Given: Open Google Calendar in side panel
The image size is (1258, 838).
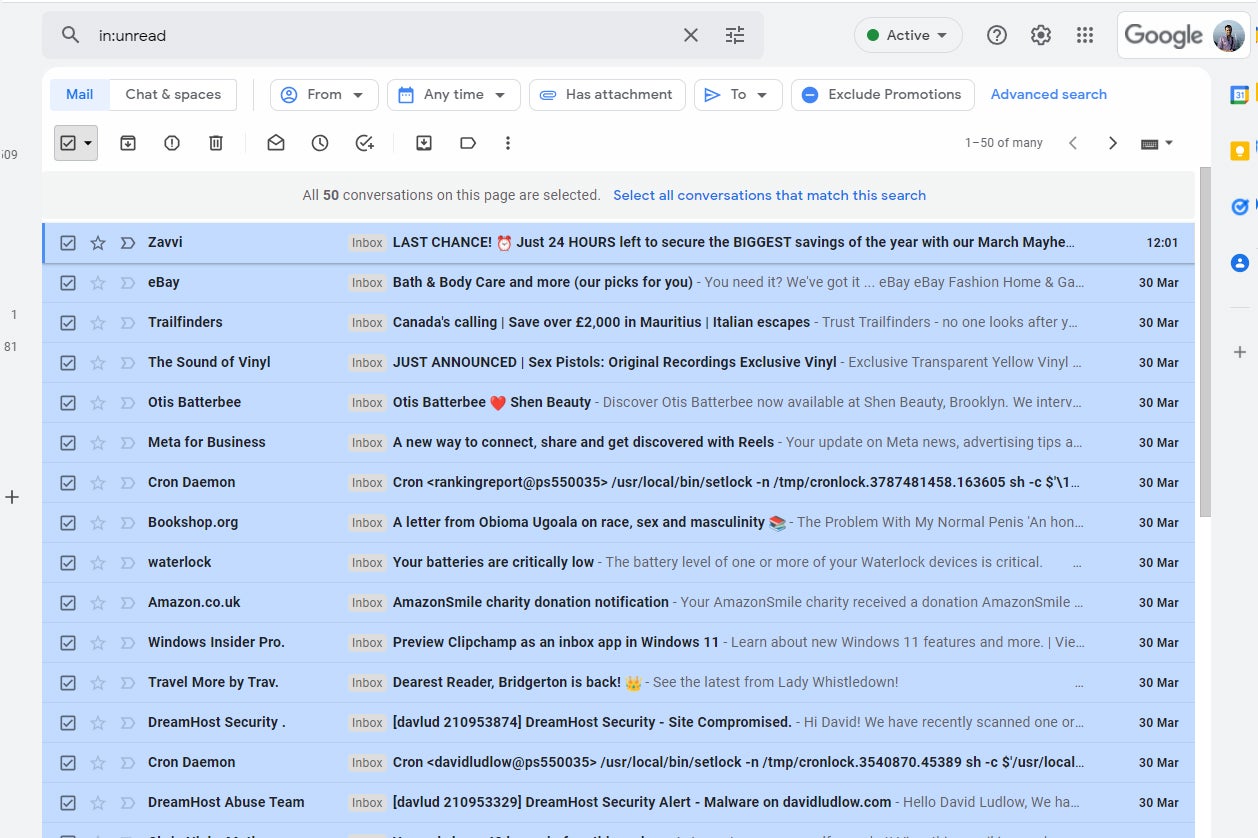Looking at the screenshot, I should [x=1240, y=95].
